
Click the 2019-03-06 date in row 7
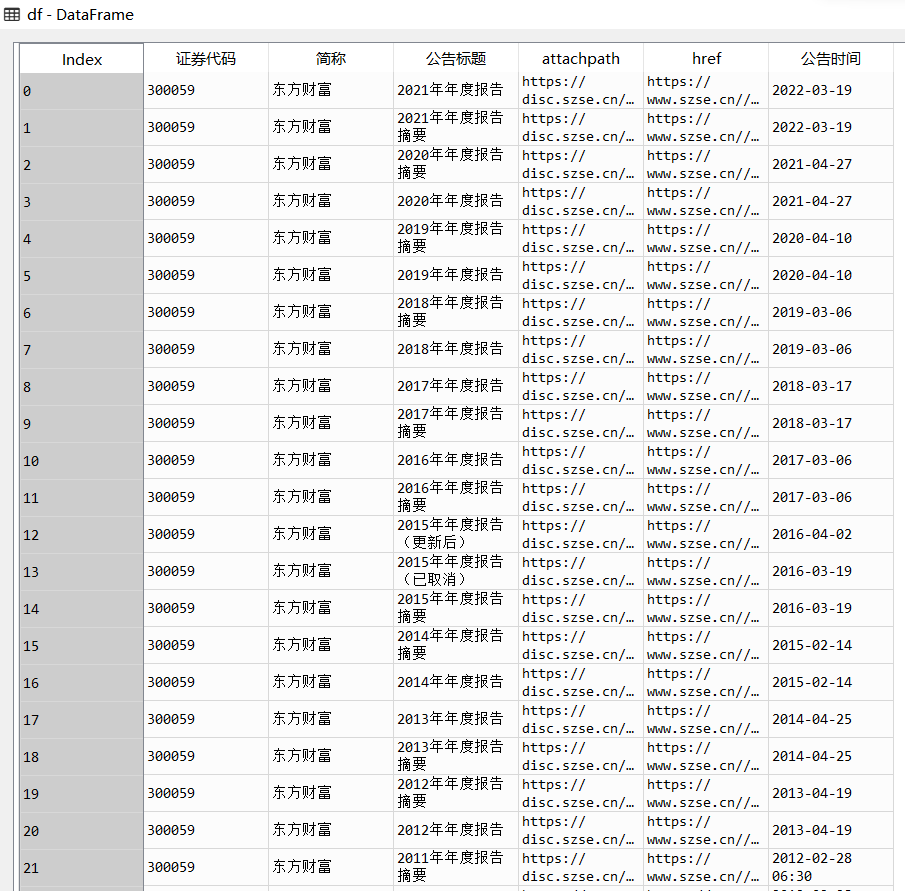point(831,349)
